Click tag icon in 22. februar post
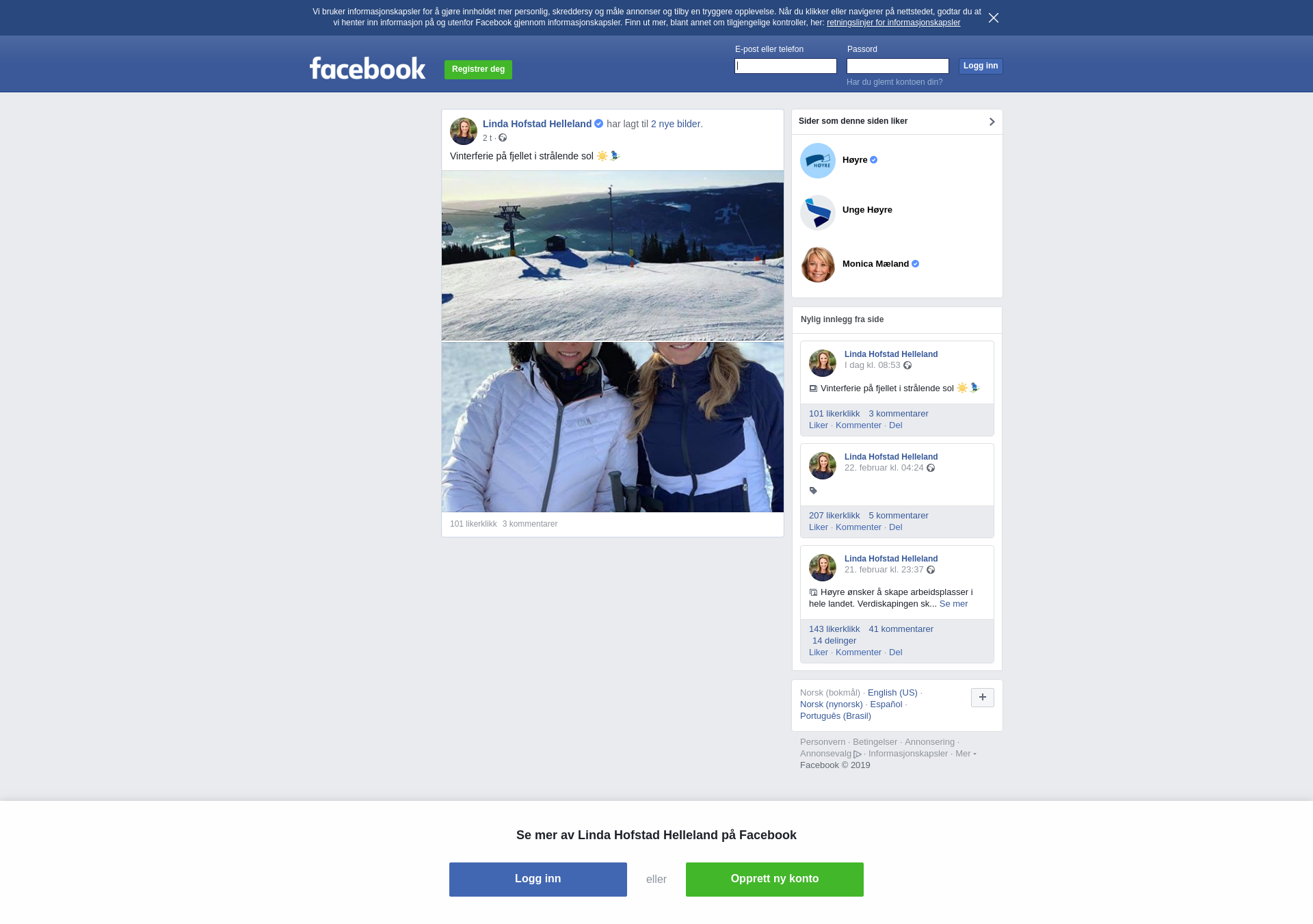Image resolution: width=1313 pixels, height=924 pixels. point(813,490)
